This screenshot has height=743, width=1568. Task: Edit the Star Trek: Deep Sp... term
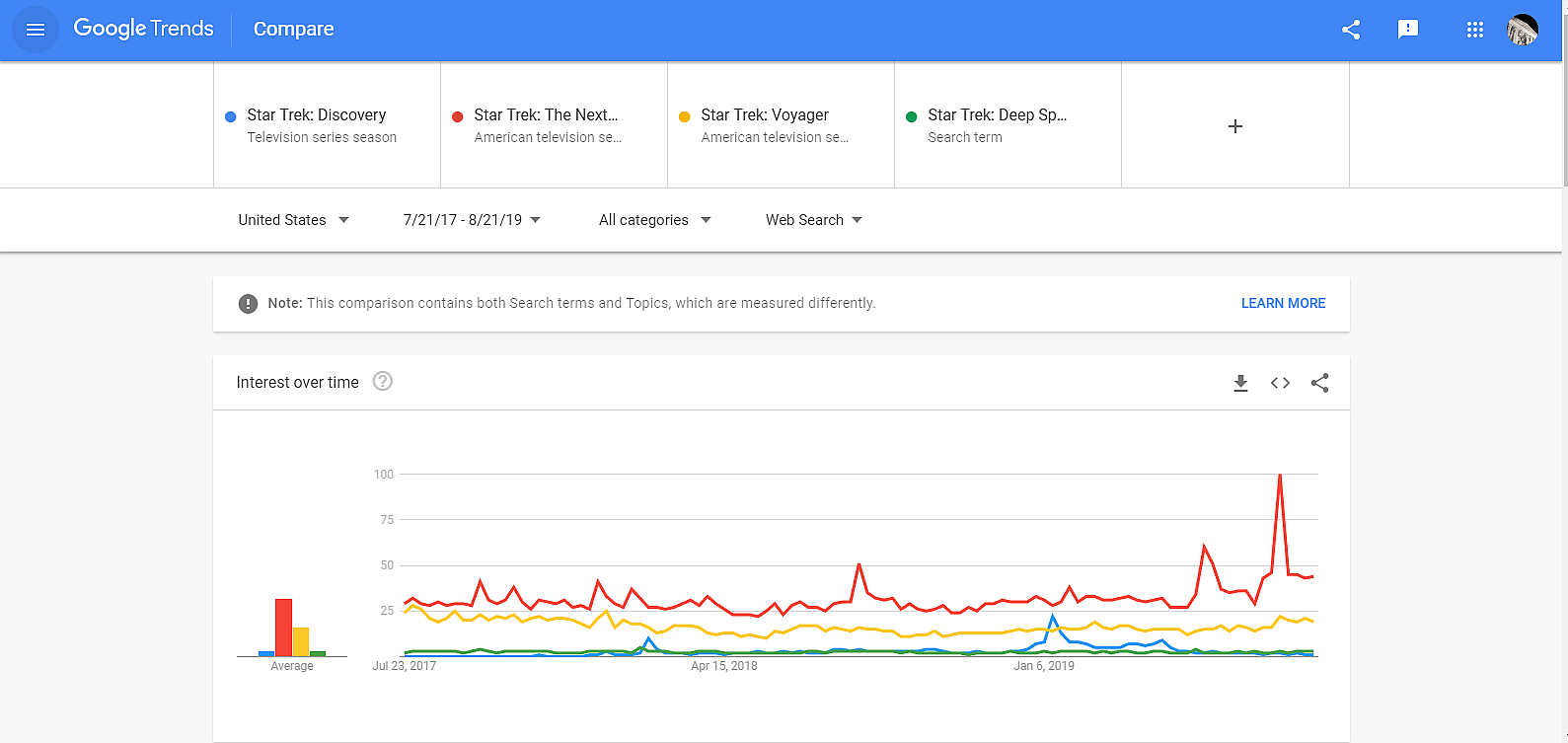(x=1008, y=125)
